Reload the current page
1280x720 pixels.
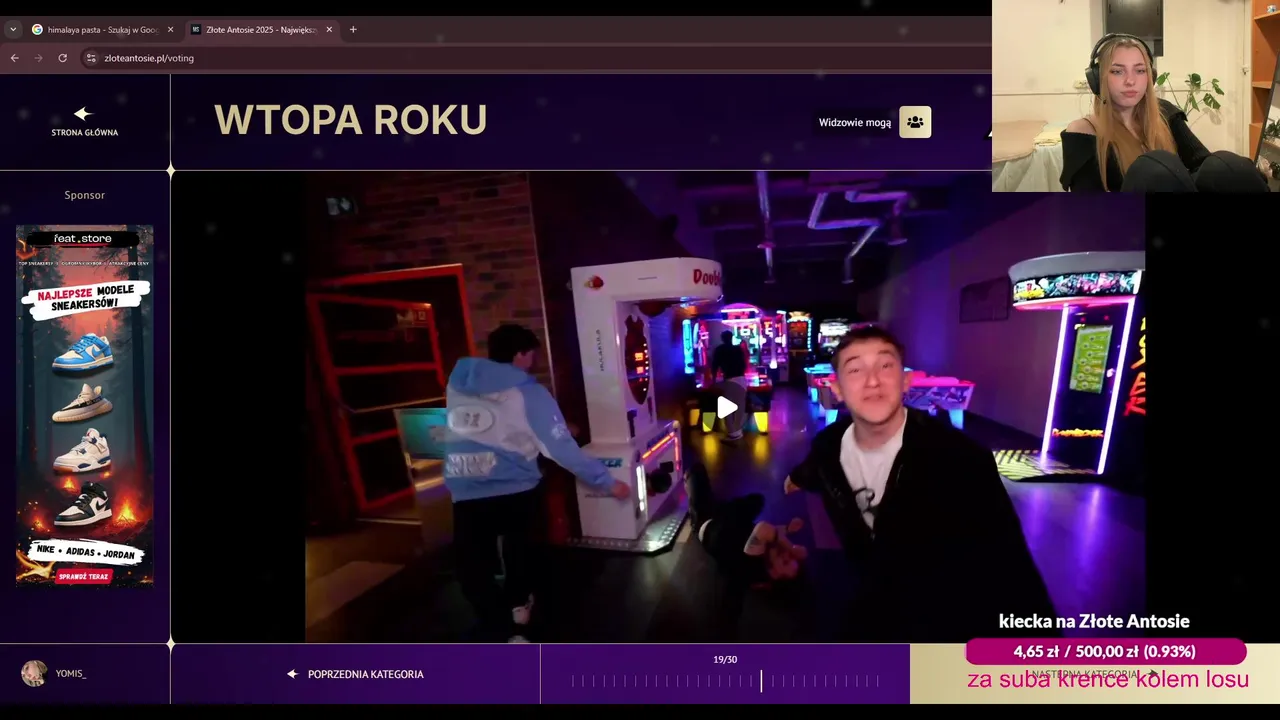[x=62, y=58]
